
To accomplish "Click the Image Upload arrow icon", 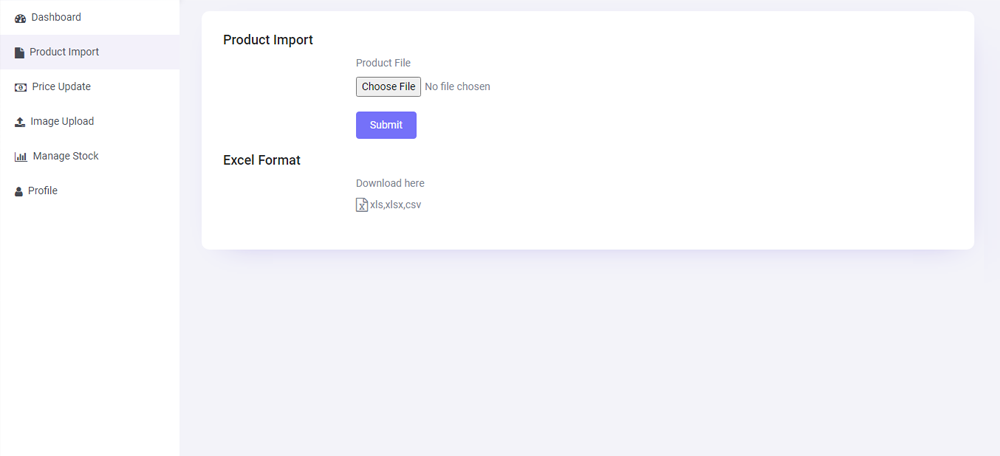I will tap(20, 122).
